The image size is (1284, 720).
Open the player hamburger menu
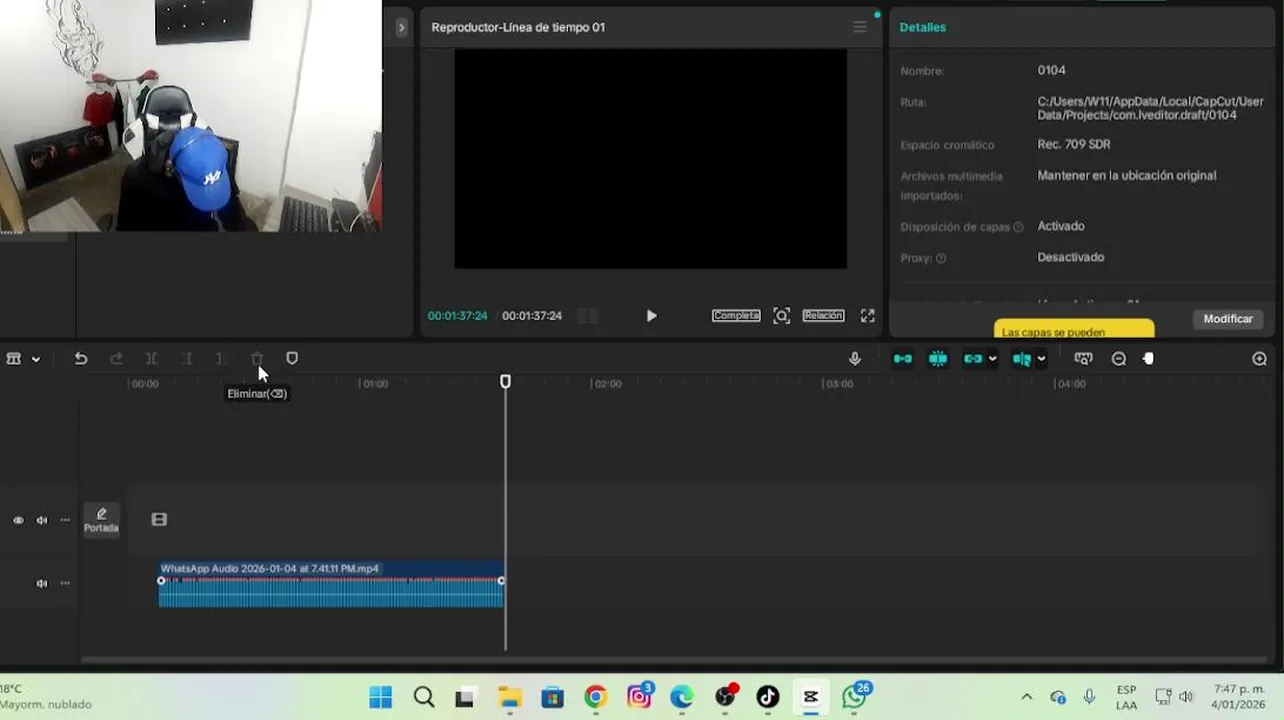860,27
